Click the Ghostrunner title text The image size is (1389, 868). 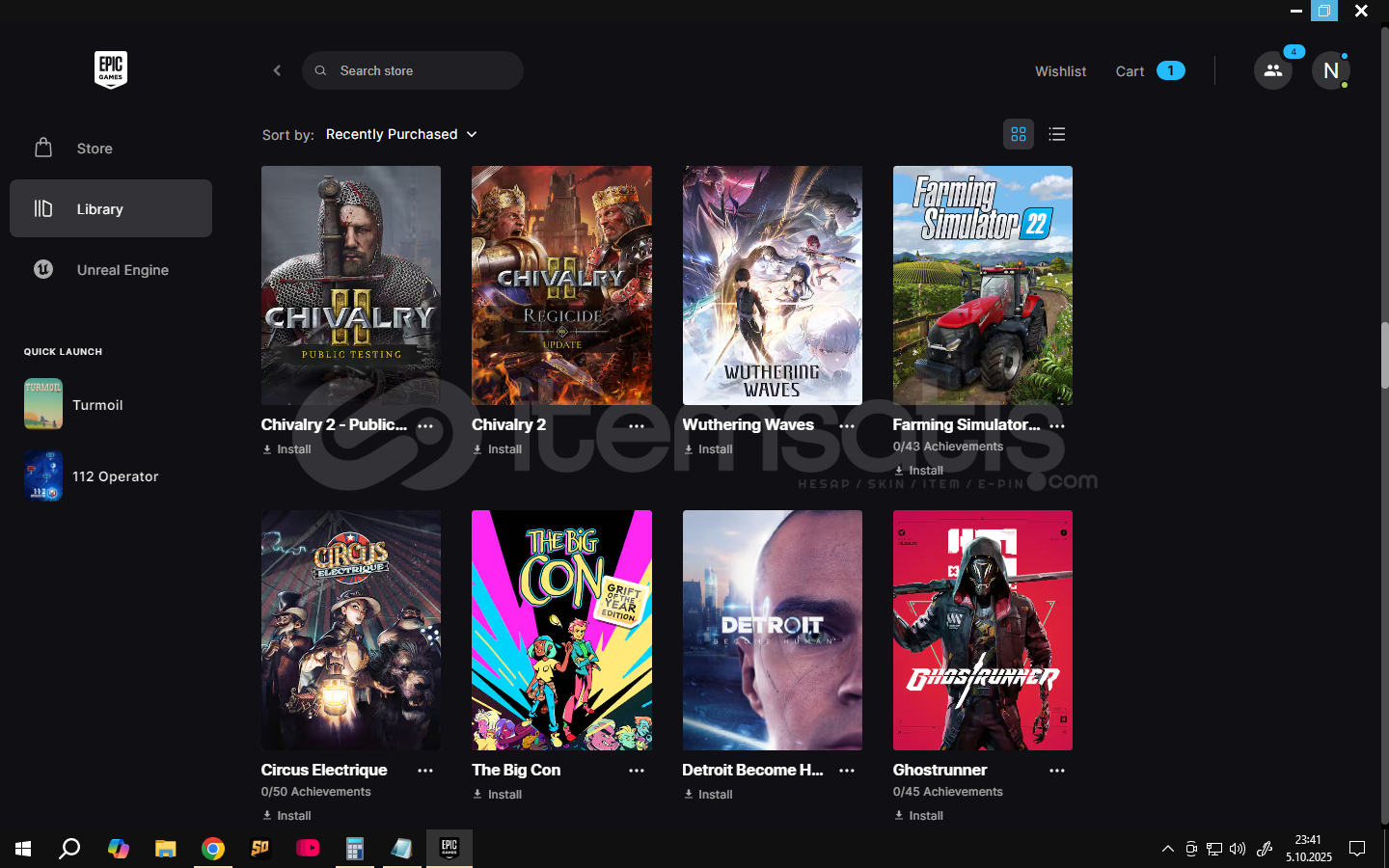tap(940, 770)
